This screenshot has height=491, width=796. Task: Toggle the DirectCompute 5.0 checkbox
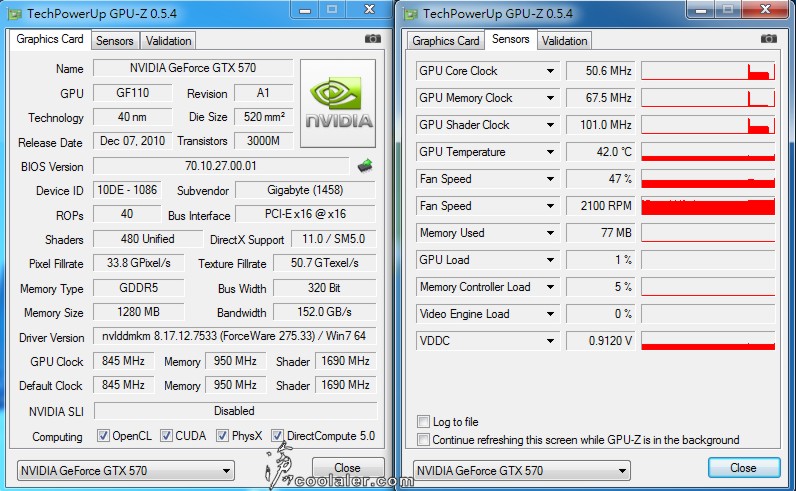pyautogui.click(x=277, y=436)
